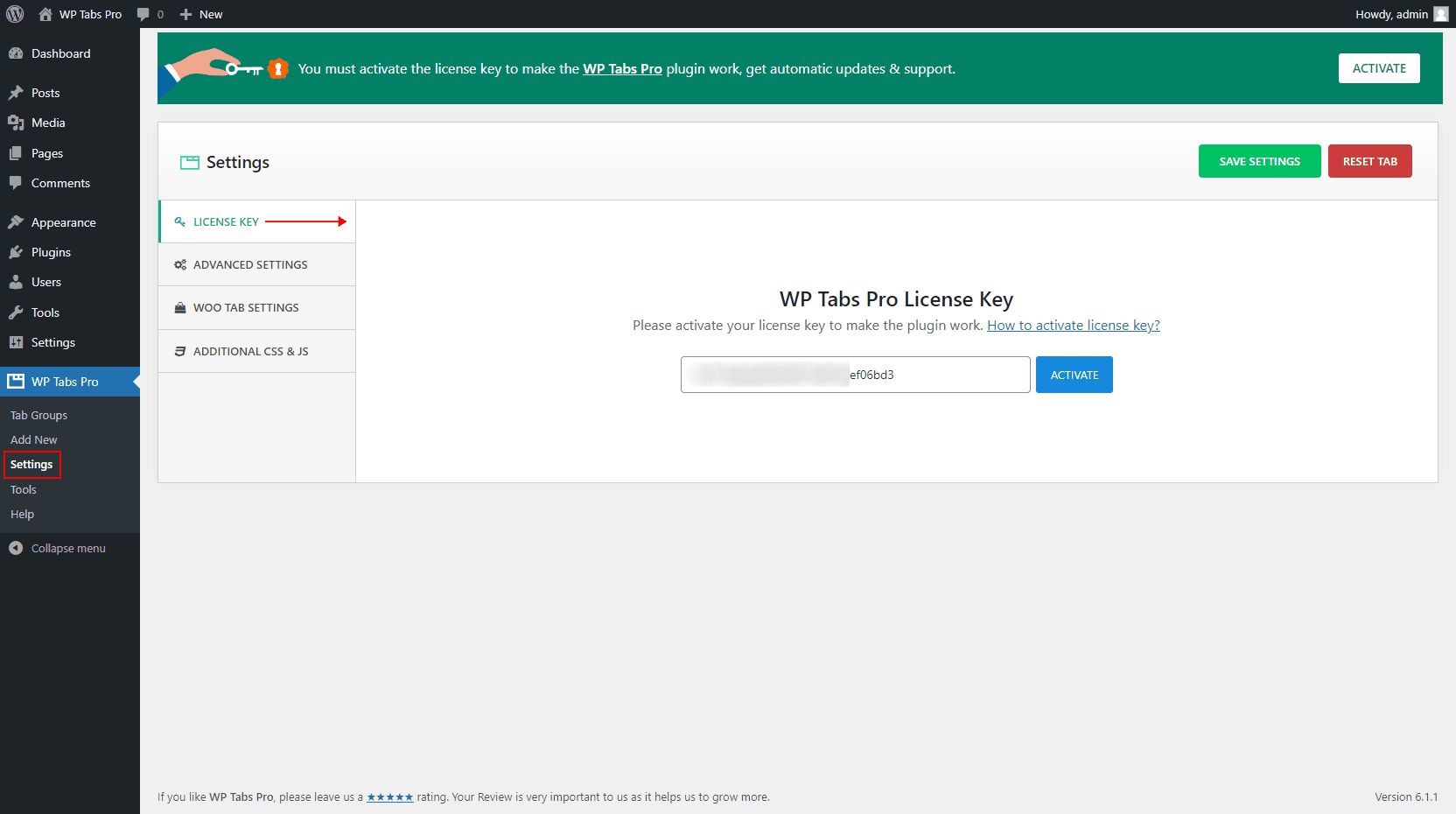This screenshot has width=1456, height=814.
Task: Click the admin user avatar icon
Action: 1440,14
